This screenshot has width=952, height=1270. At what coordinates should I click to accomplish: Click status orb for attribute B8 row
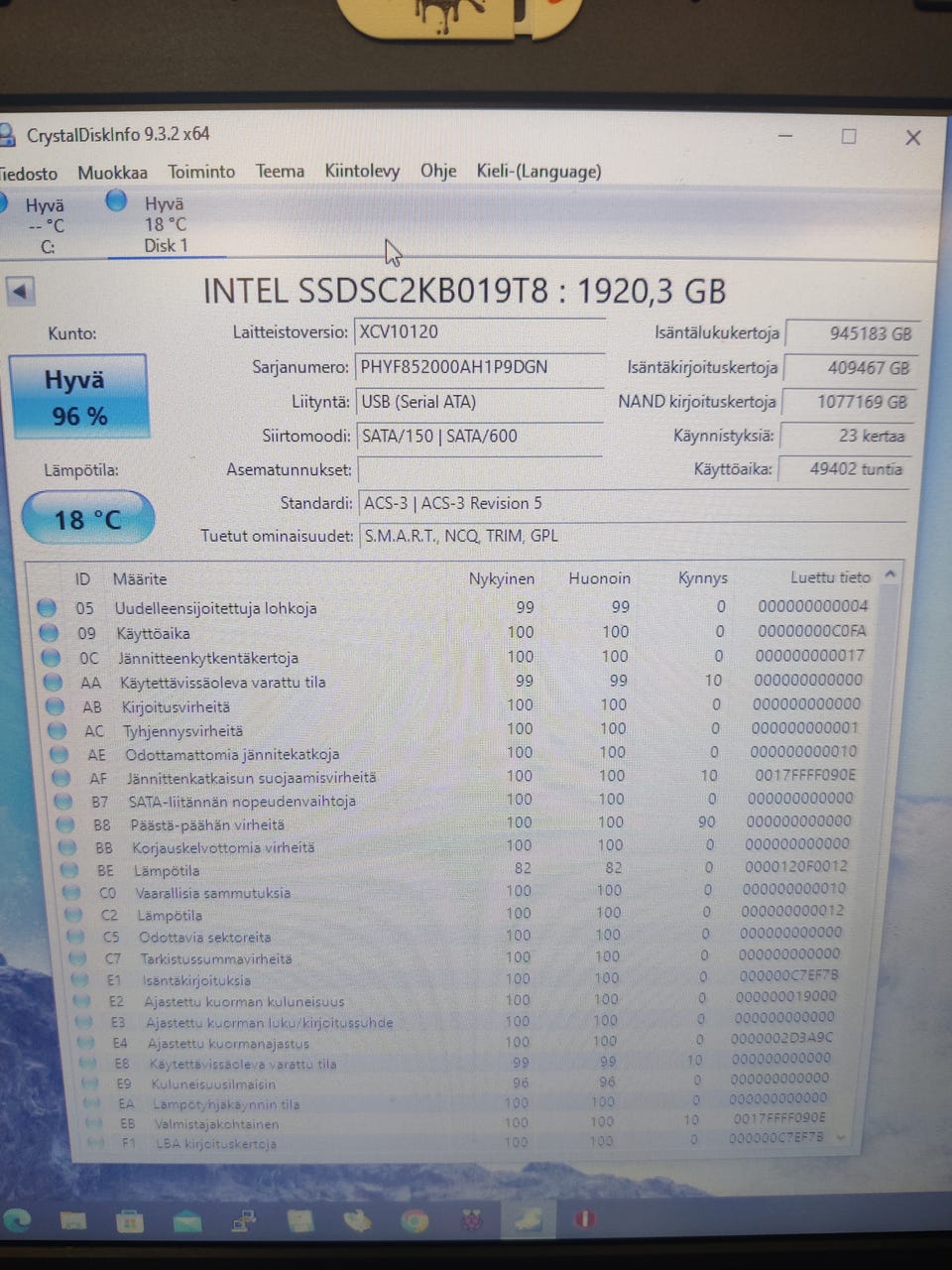65,825
